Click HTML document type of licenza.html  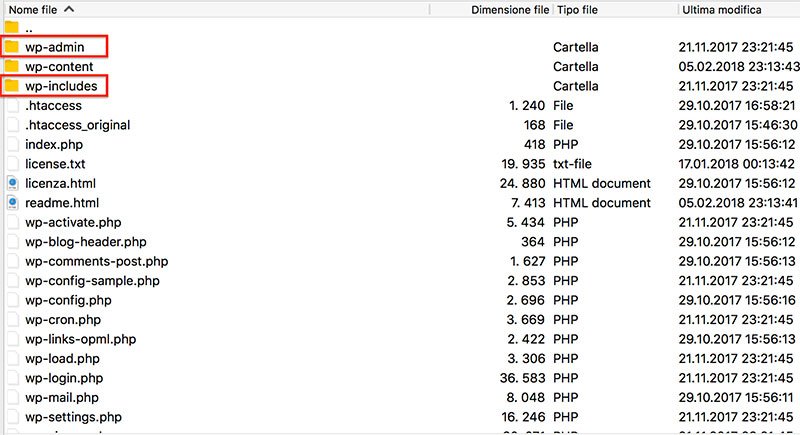602,183
